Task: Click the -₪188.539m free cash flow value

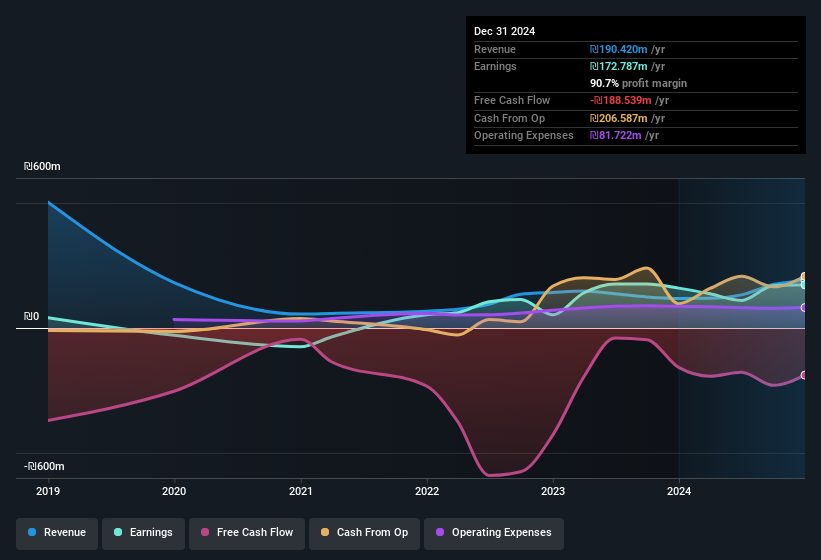Action: (620, 100)
